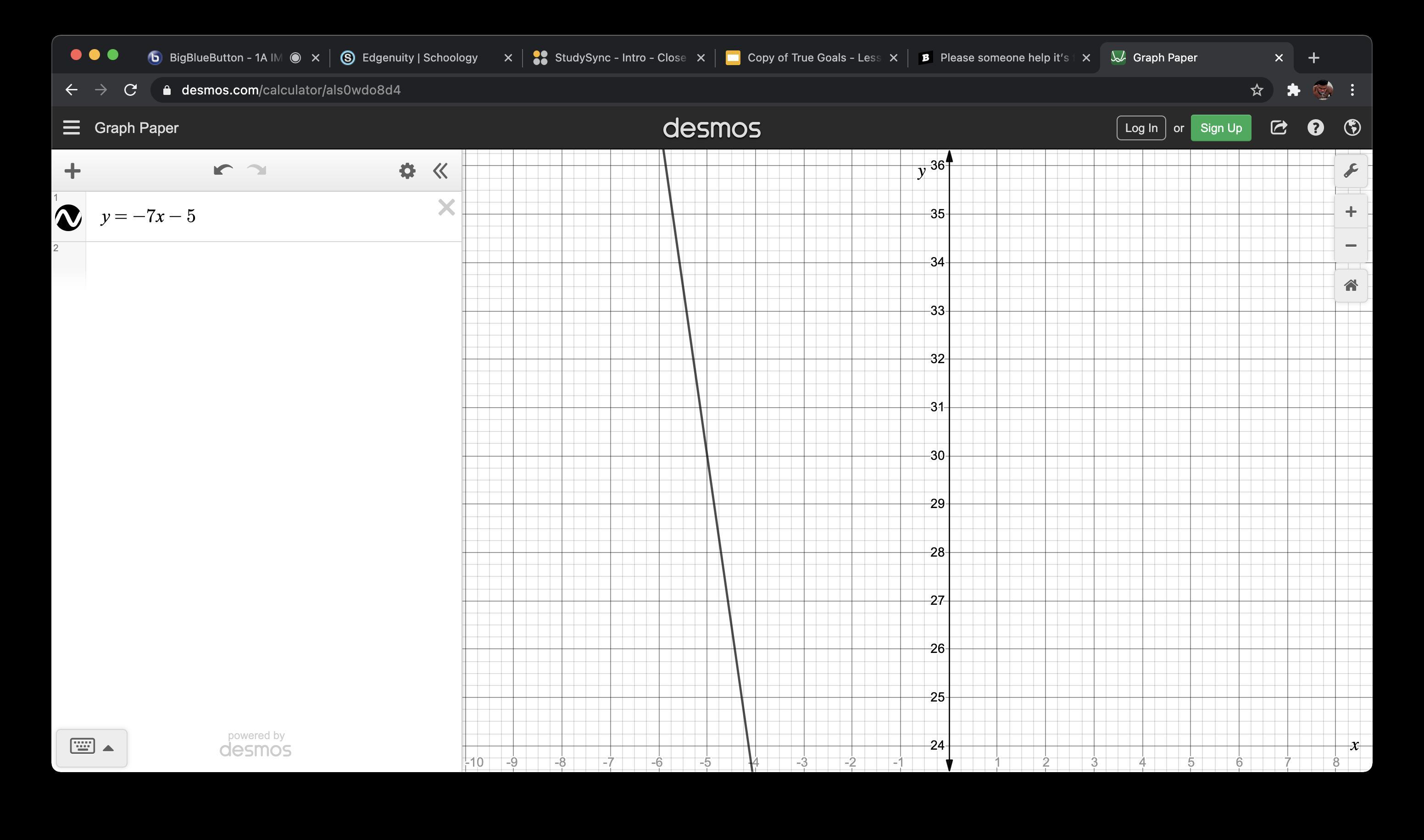The width and height of the screenshot is (1424, 840).
Task: Click the Log In button
Action: click(x=1140, y=128)
